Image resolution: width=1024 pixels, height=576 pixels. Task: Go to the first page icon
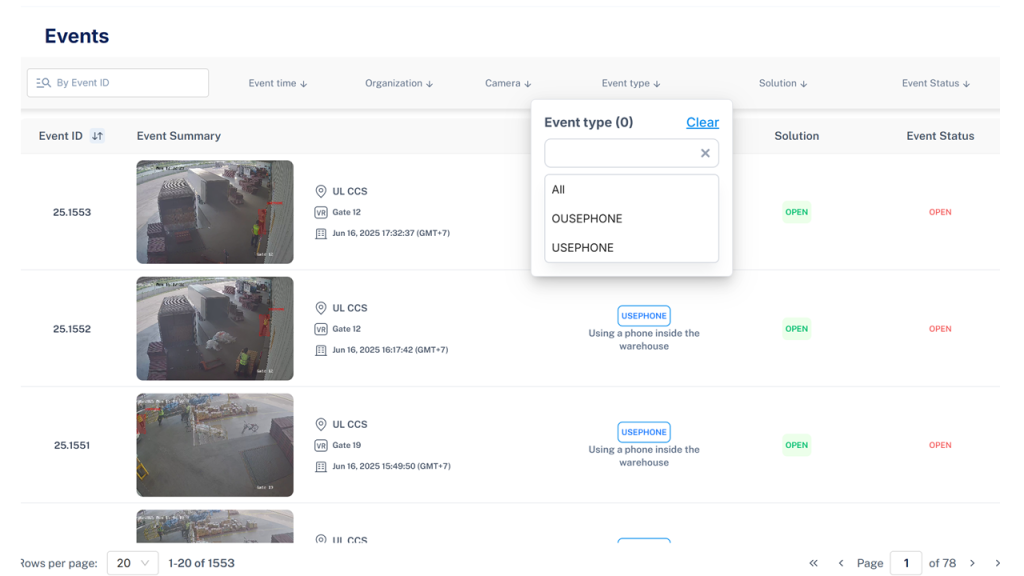813,563
